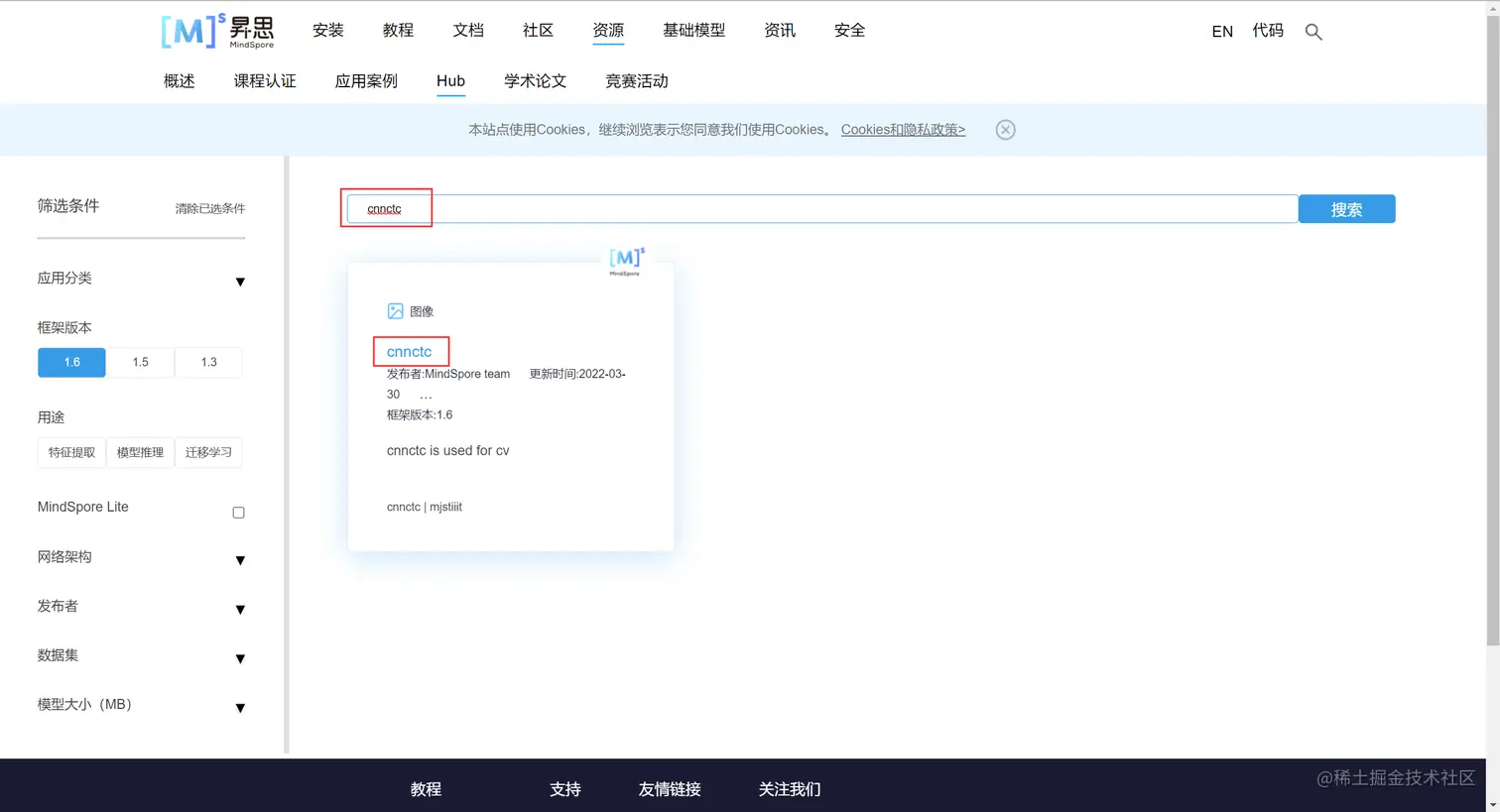
Task: Toggle the 特征提取 usage filter
Action: 71,452
